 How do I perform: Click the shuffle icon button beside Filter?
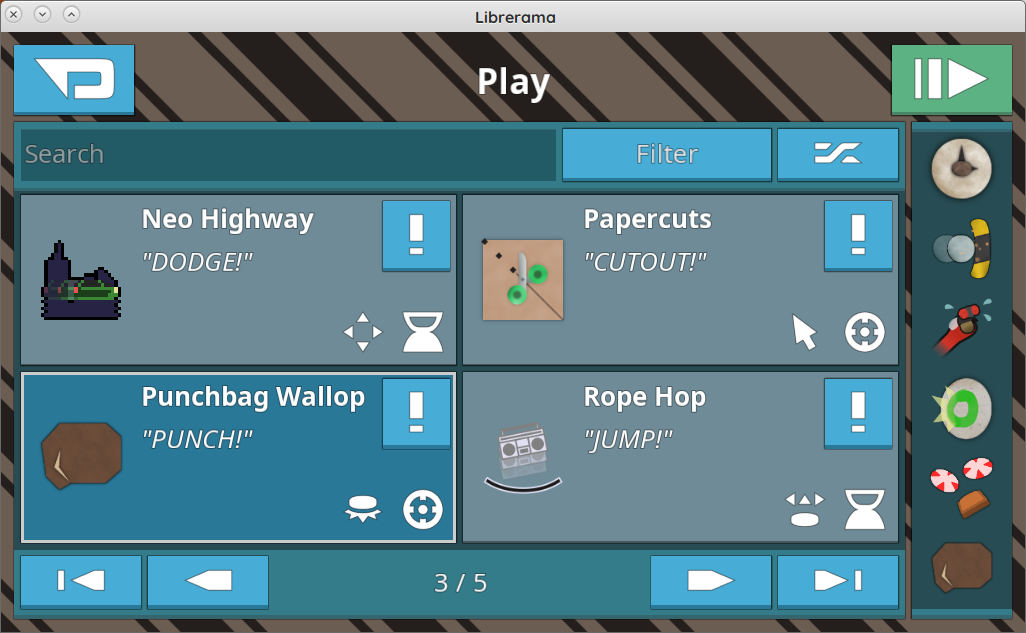click(x=838, y=154)
